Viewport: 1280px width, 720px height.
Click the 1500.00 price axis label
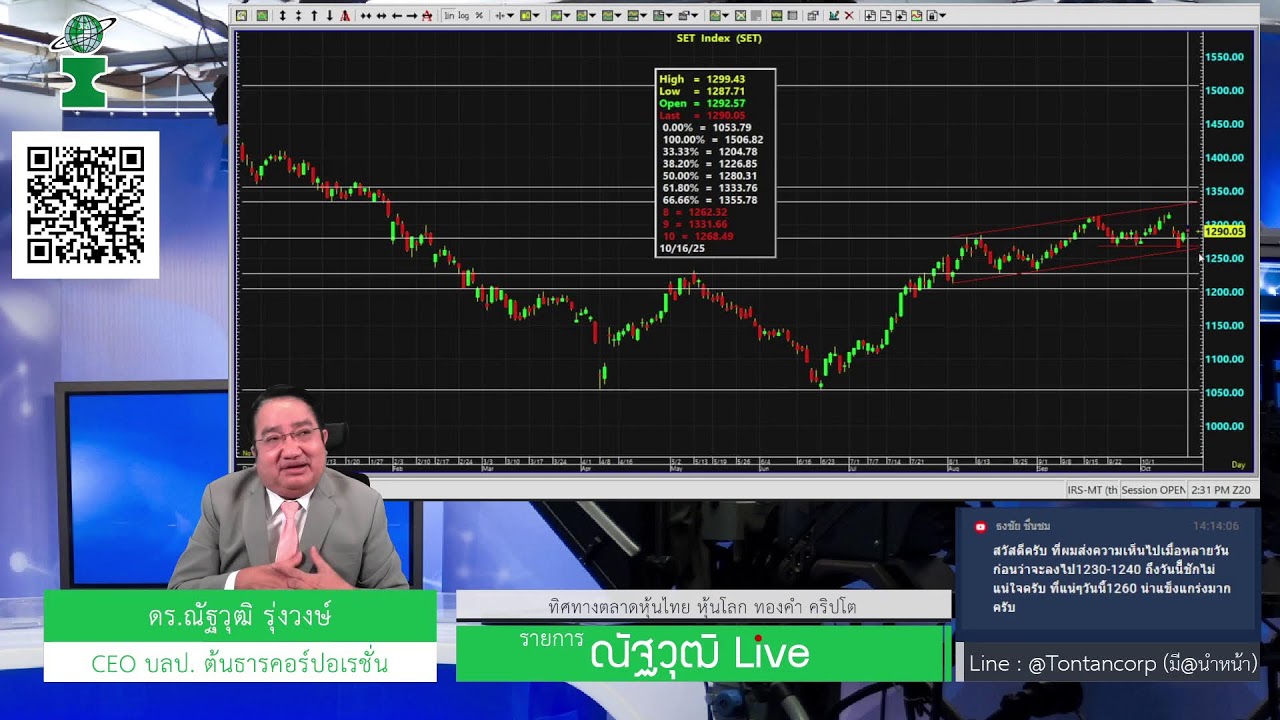click(x=1224, y=91)
